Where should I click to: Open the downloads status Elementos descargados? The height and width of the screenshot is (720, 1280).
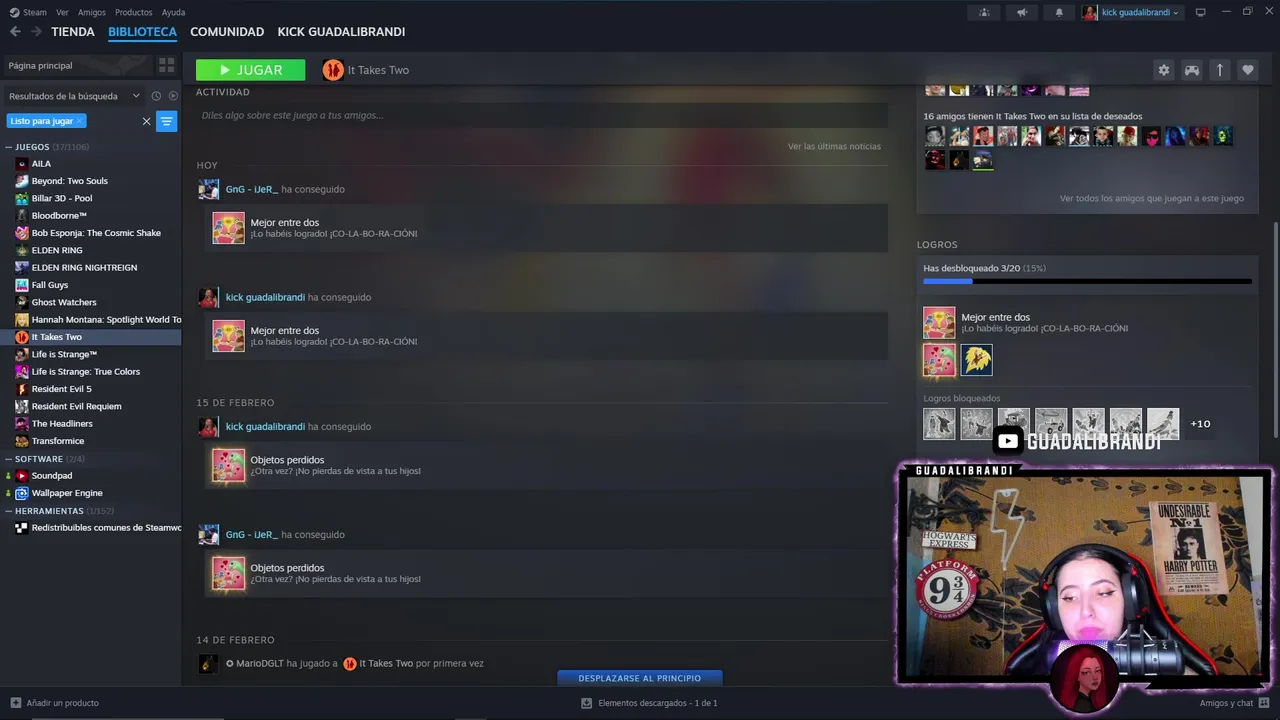point(649,703)
